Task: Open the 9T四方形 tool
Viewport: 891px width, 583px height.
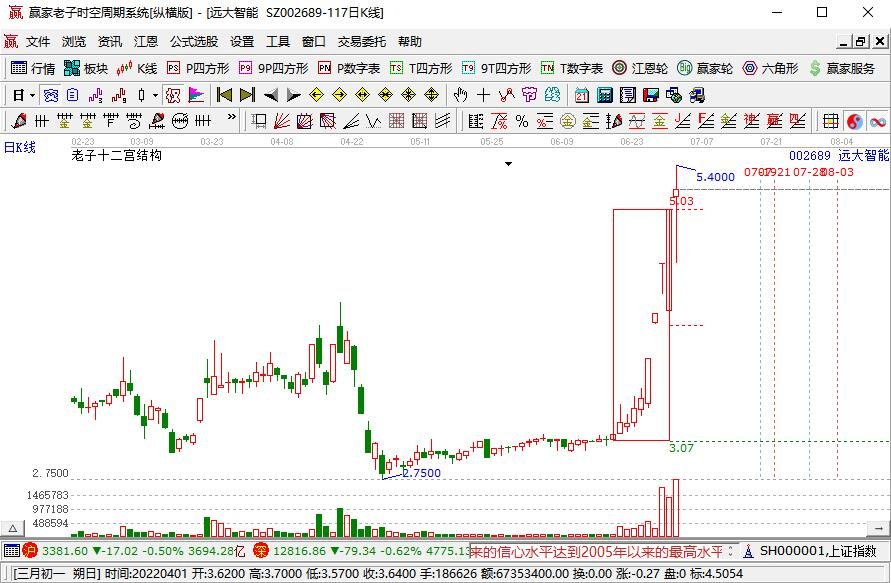Action: (496, 68)
